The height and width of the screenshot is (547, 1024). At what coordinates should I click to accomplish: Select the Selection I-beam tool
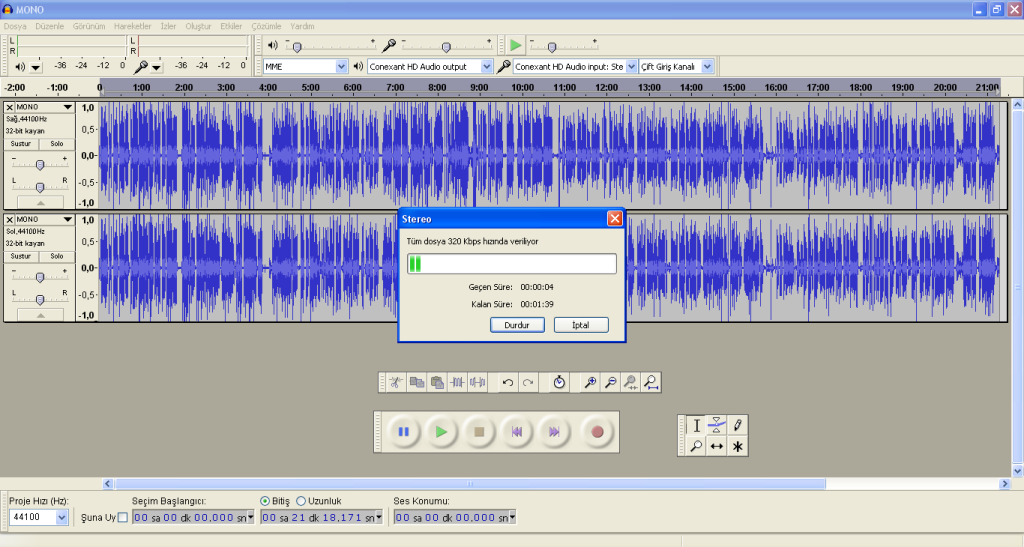[x=696, y=426]
